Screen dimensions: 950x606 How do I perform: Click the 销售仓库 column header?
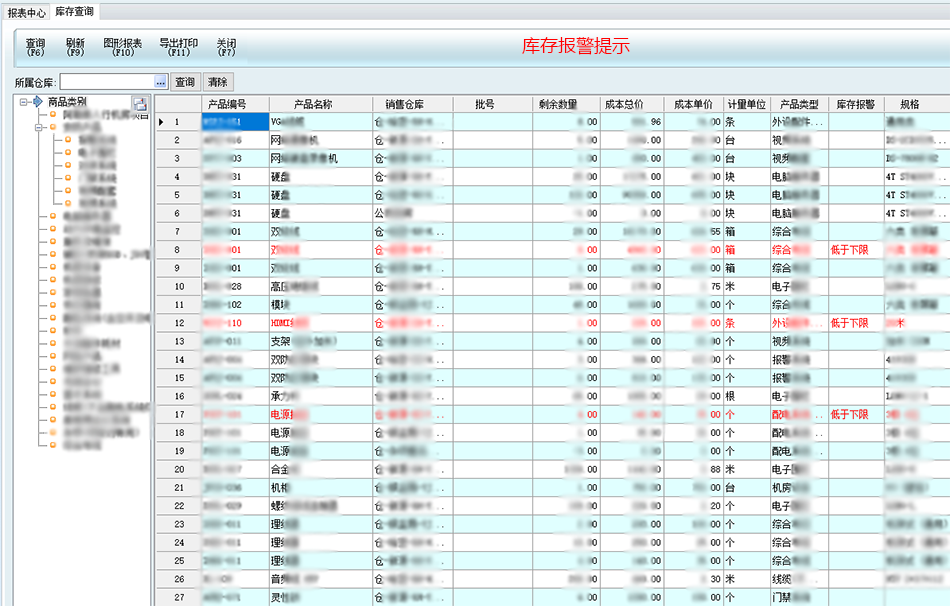(413, 104)
